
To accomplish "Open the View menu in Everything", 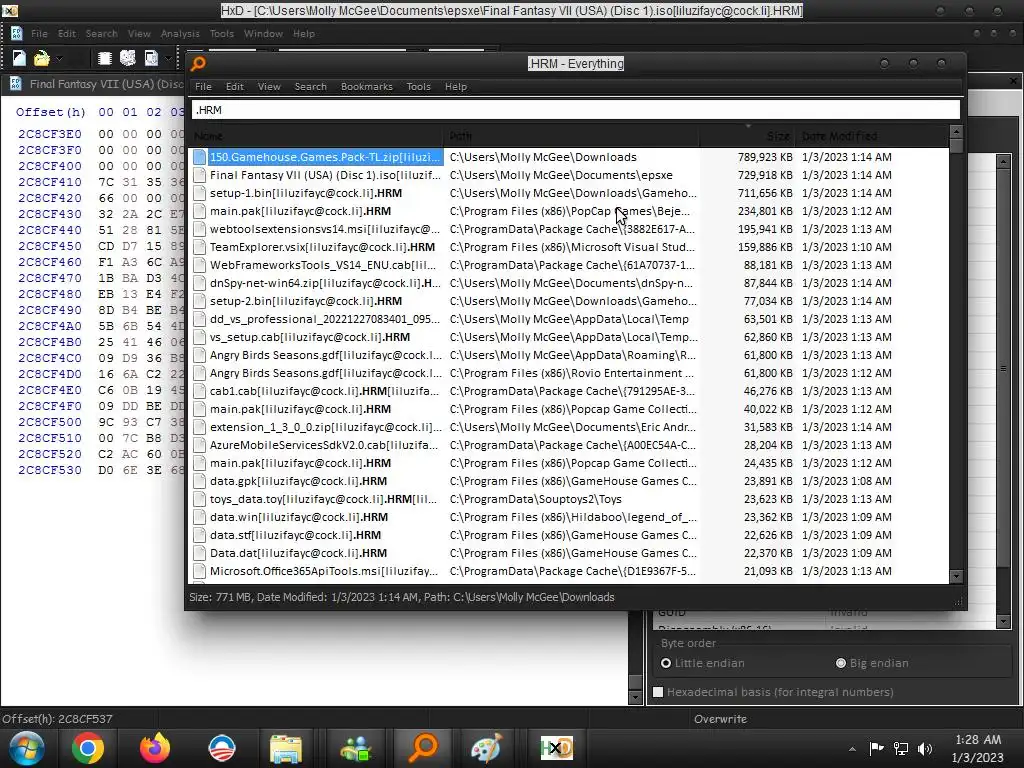I will click(x=269, y=86).
